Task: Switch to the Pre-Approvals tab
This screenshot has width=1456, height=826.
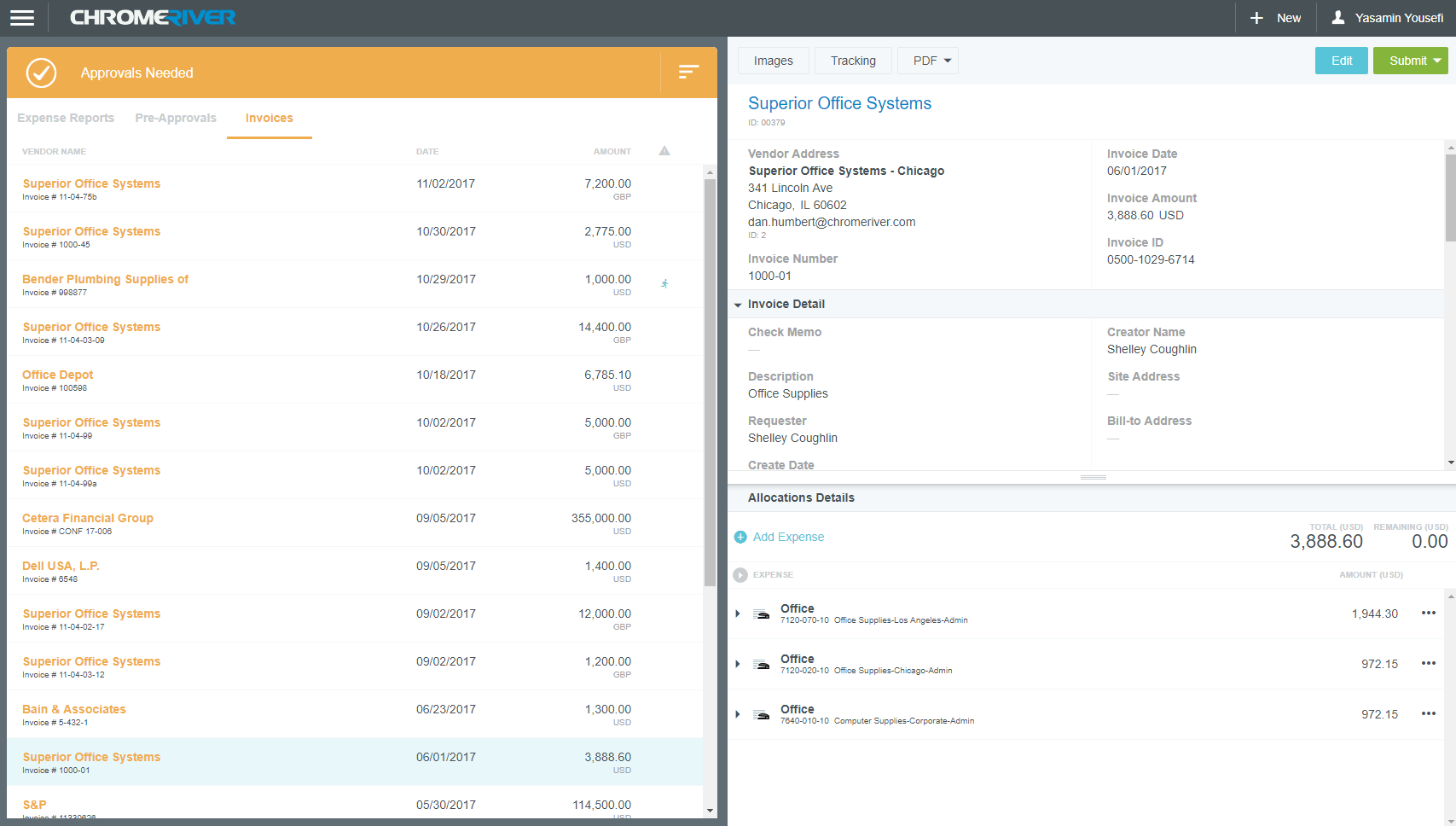Action: click(x=176, y=118)
